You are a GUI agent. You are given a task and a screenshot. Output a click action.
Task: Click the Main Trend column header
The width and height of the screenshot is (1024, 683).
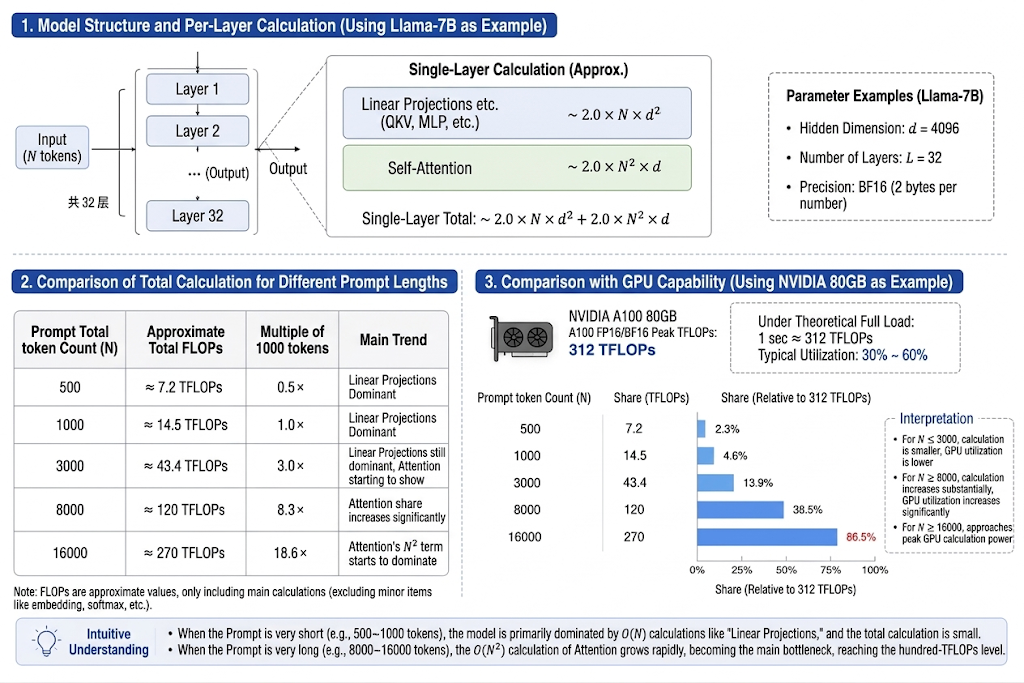(393, 340)
